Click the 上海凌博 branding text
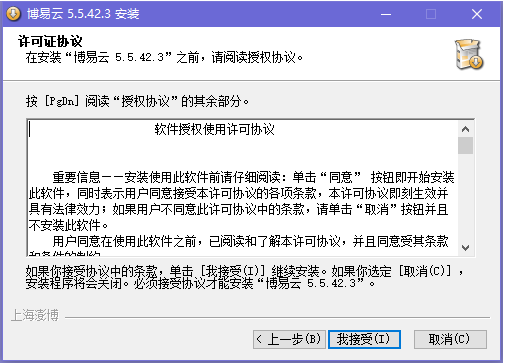Viewport: 506px width, 364px height. (35, 315)
